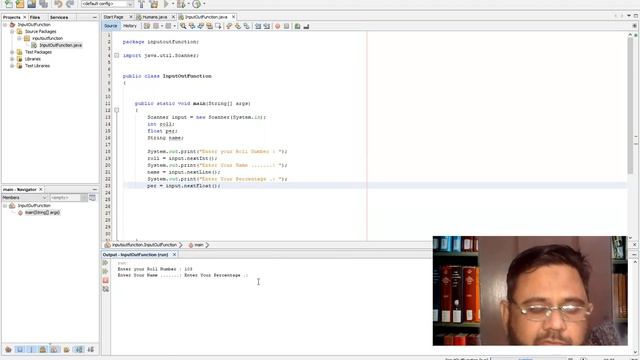Toggle Show Inherited Members in Navigator
This screenshot has width=640, height=360.
point(8,349)
